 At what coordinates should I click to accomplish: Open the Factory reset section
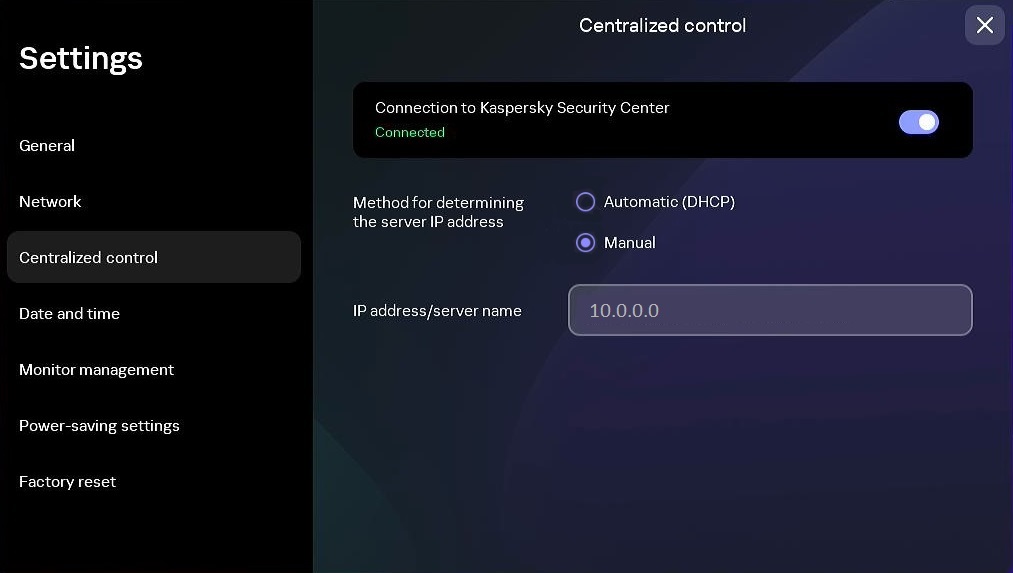67,482
